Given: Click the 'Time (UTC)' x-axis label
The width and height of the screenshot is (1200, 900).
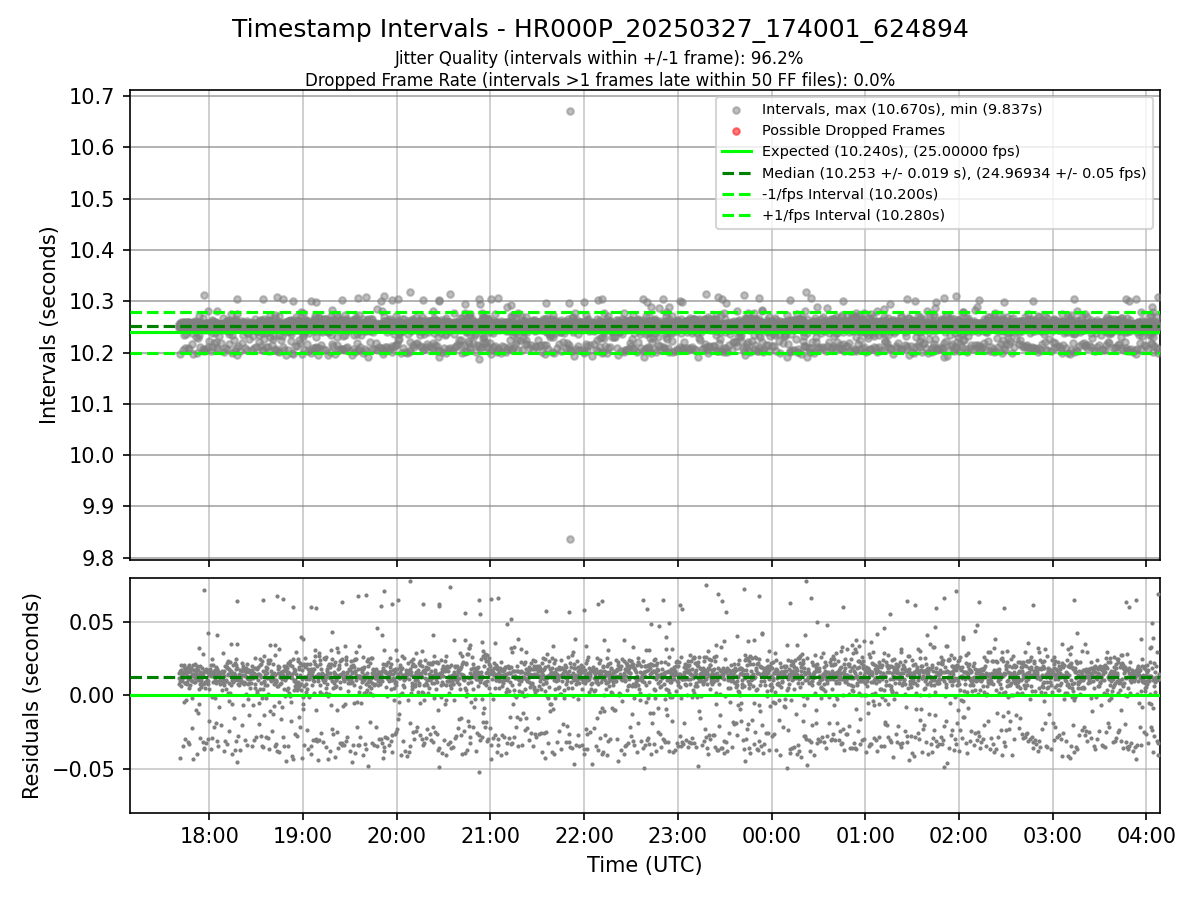Looking at the screenshot, I should coord(645,864).
